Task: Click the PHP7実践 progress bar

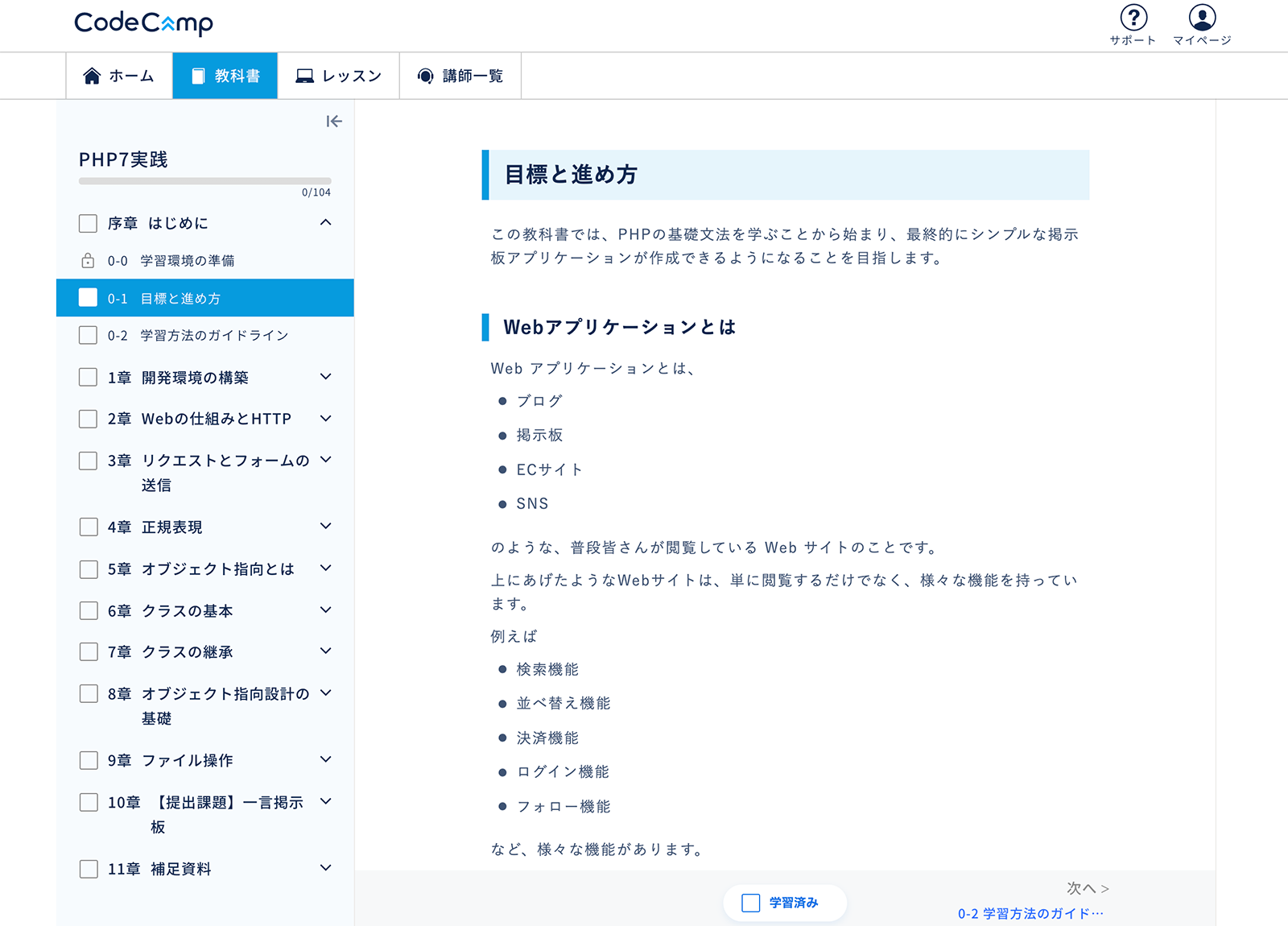Action: (205, 181)
